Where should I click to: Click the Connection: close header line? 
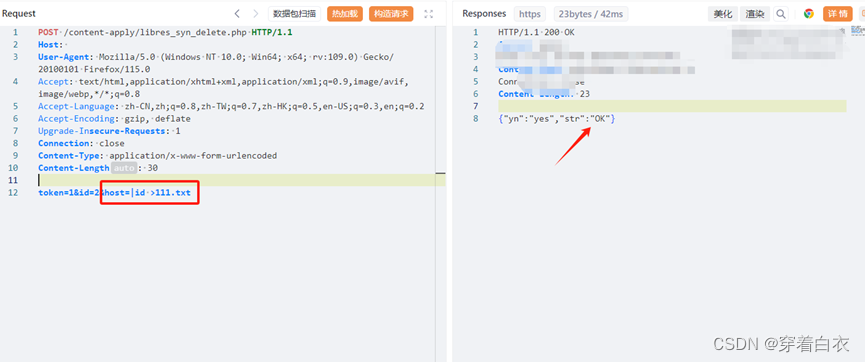click(x=81, y=143)
